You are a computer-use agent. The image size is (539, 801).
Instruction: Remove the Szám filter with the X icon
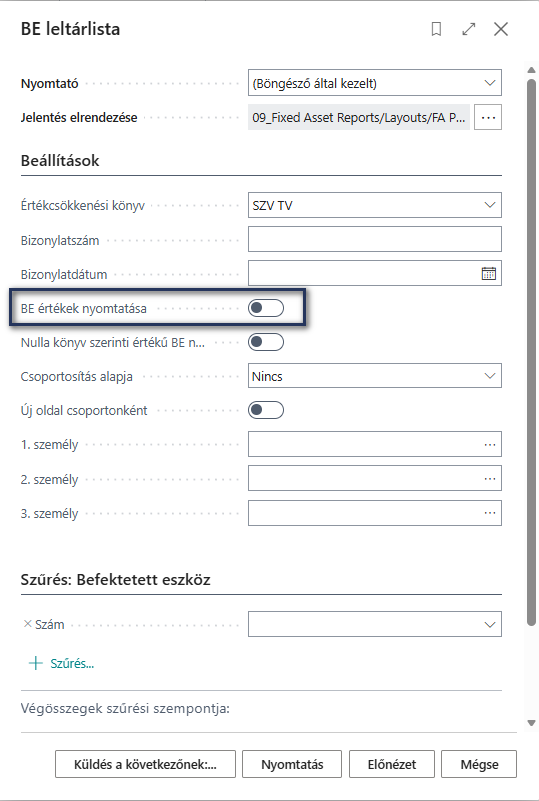point(28,624)
